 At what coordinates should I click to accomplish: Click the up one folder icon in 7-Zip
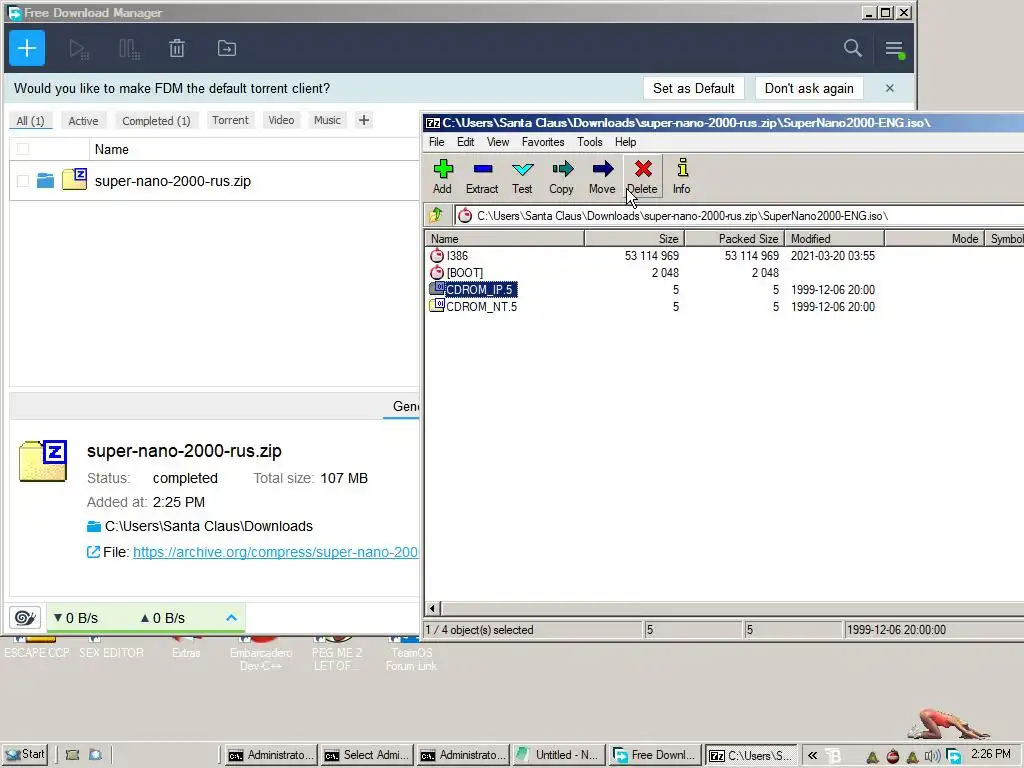pos(436,215)
